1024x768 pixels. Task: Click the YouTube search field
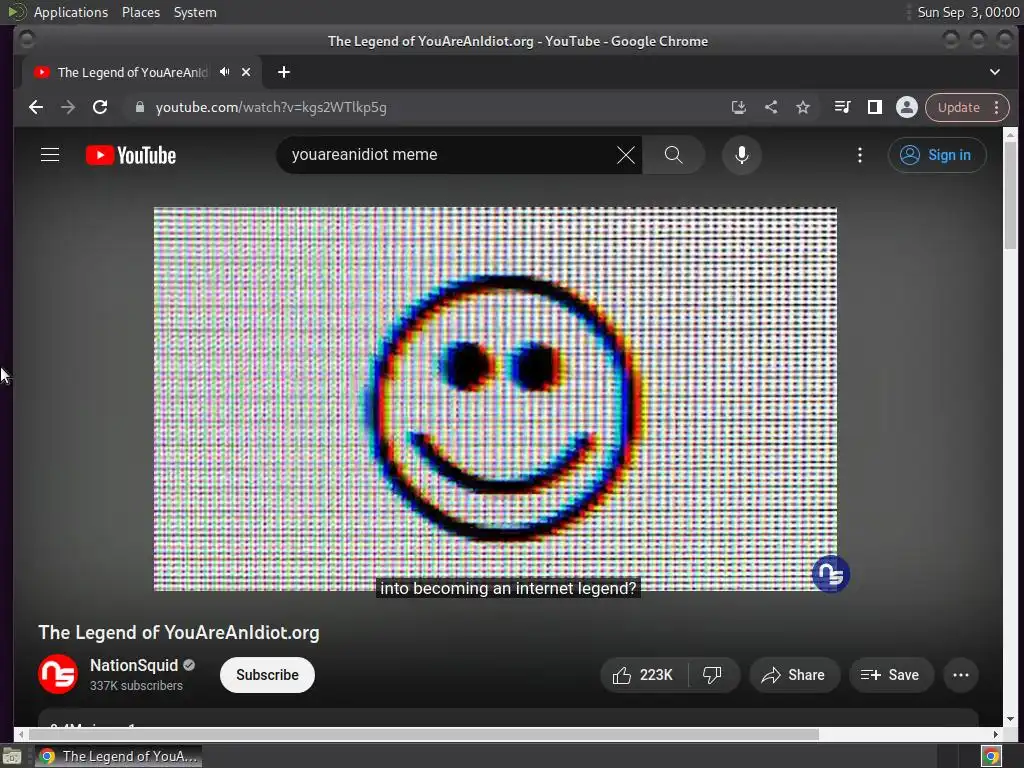coord(451,155)
